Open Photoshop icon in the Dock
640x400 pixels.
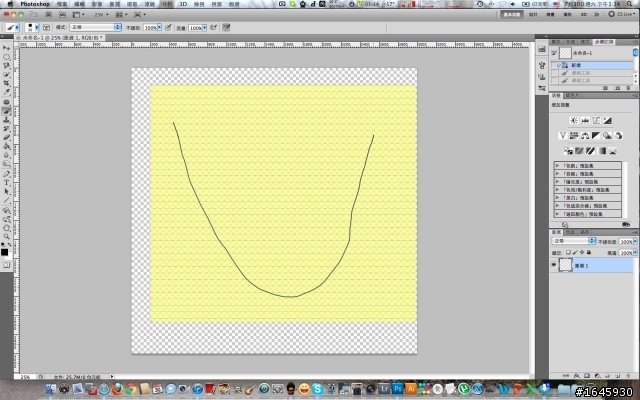pyautogui.click(x=398, y=389)
